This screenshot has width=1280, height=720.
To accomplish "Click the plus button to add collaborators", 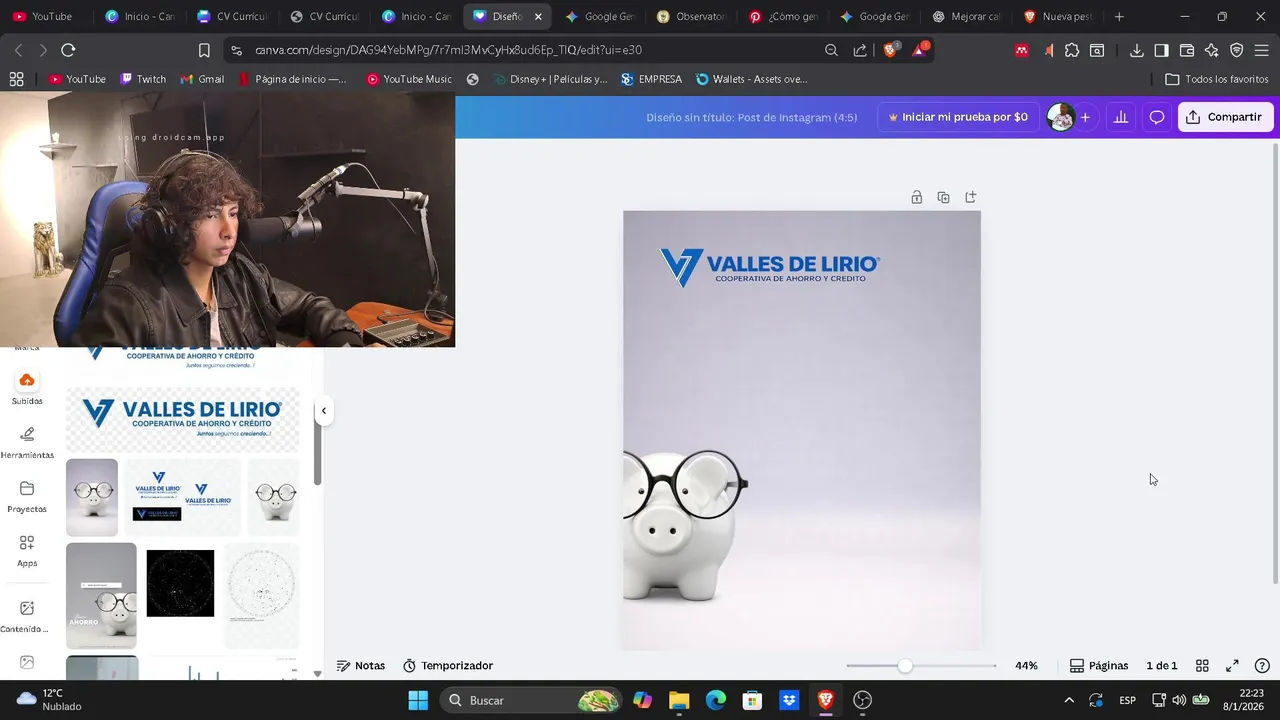I will (1085, 117).
